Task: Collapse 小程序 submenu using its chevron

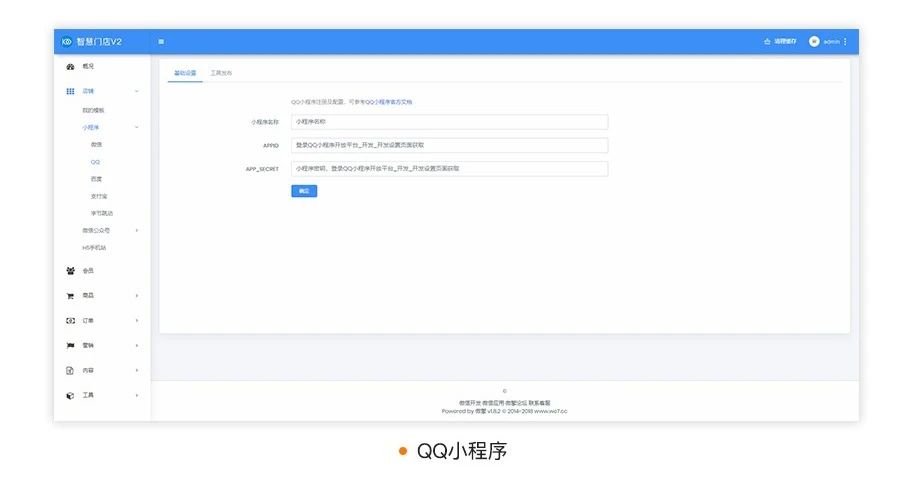Action: coord(137,128)
